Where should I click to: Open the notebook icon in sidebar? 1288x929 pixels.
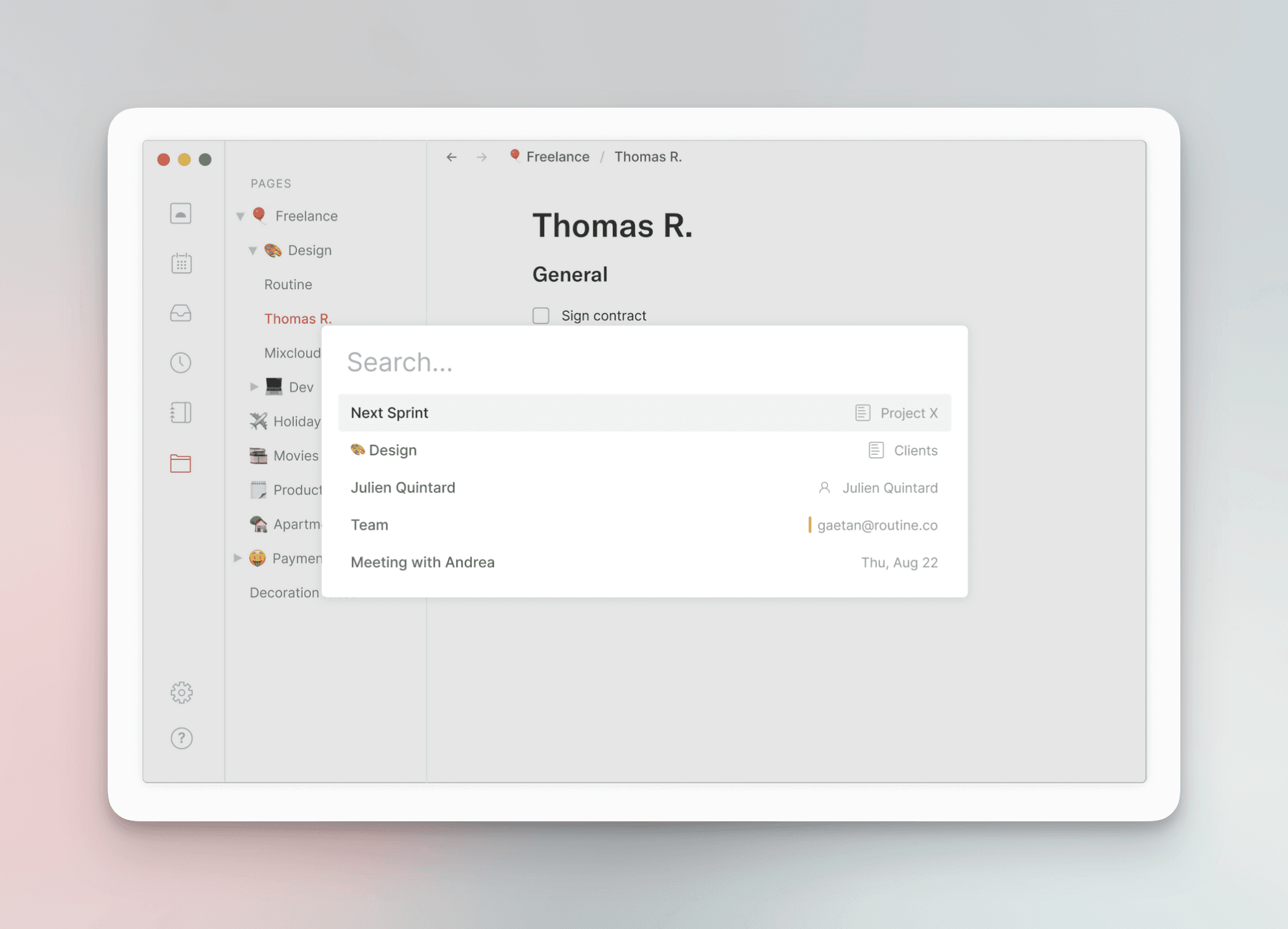(x=181, y=413)
